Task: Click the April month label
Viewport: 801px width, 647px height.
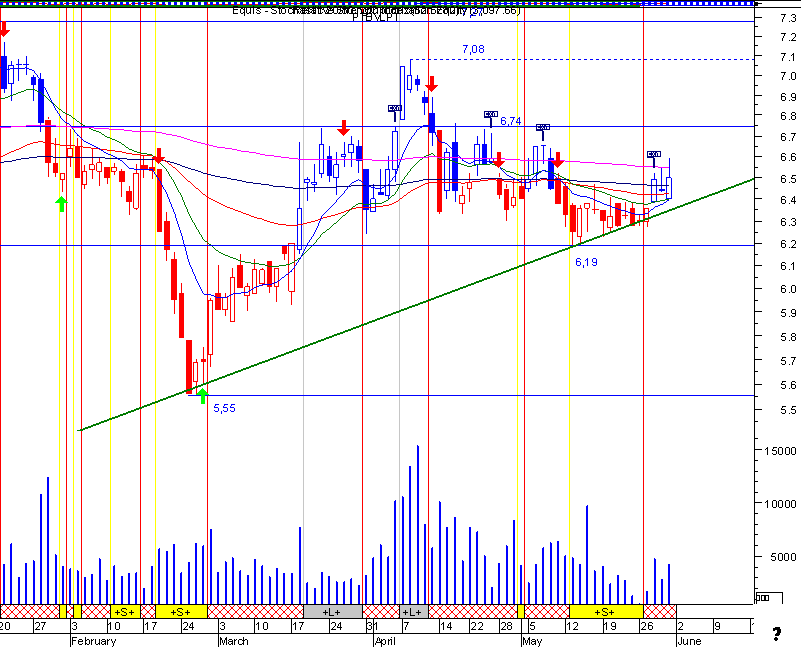Action: pos(385,641)
